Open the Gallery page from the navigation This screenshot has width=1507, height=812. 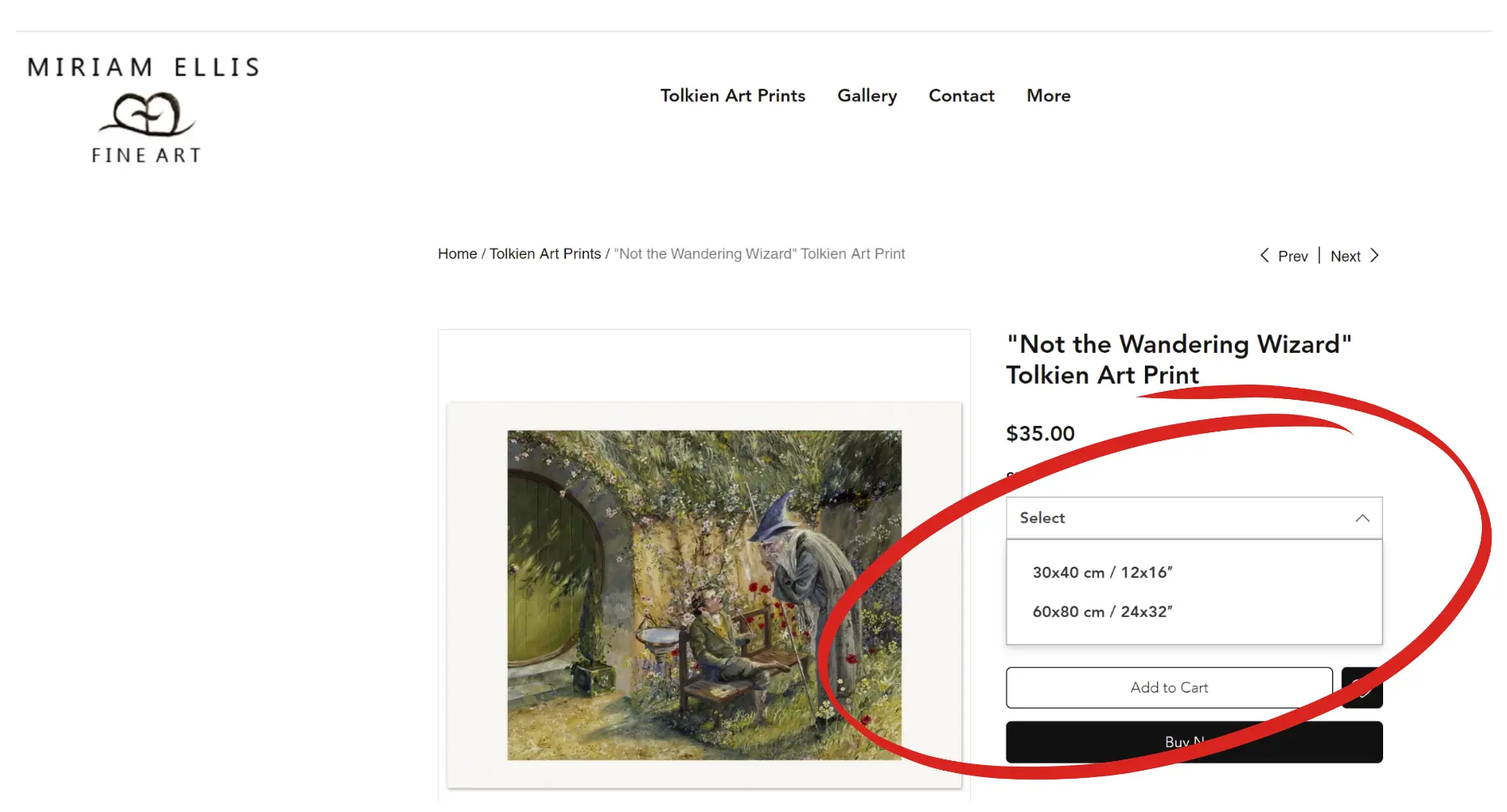(866, 96)
